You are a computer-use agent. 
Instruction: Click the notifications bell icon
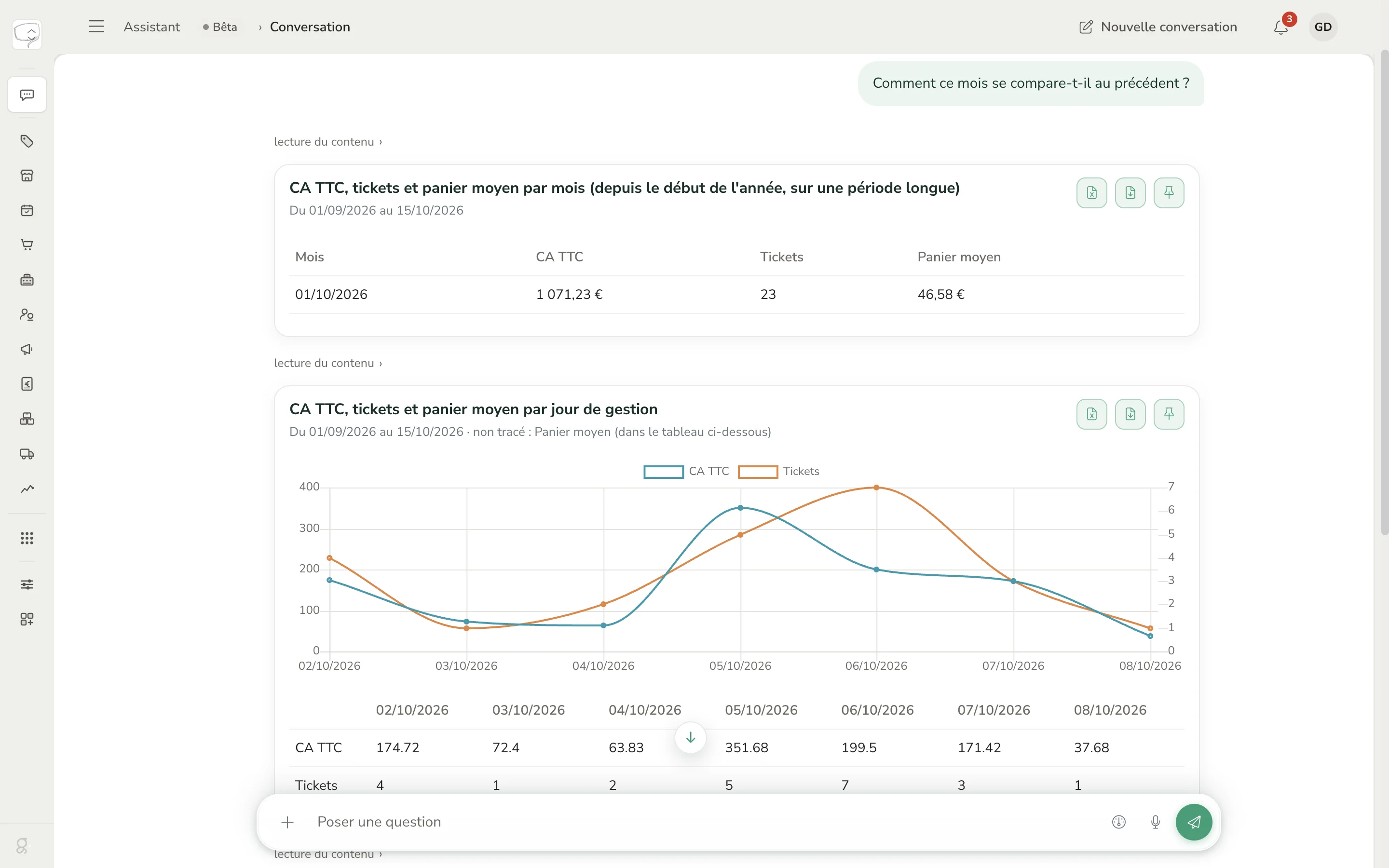(1281, 27)
